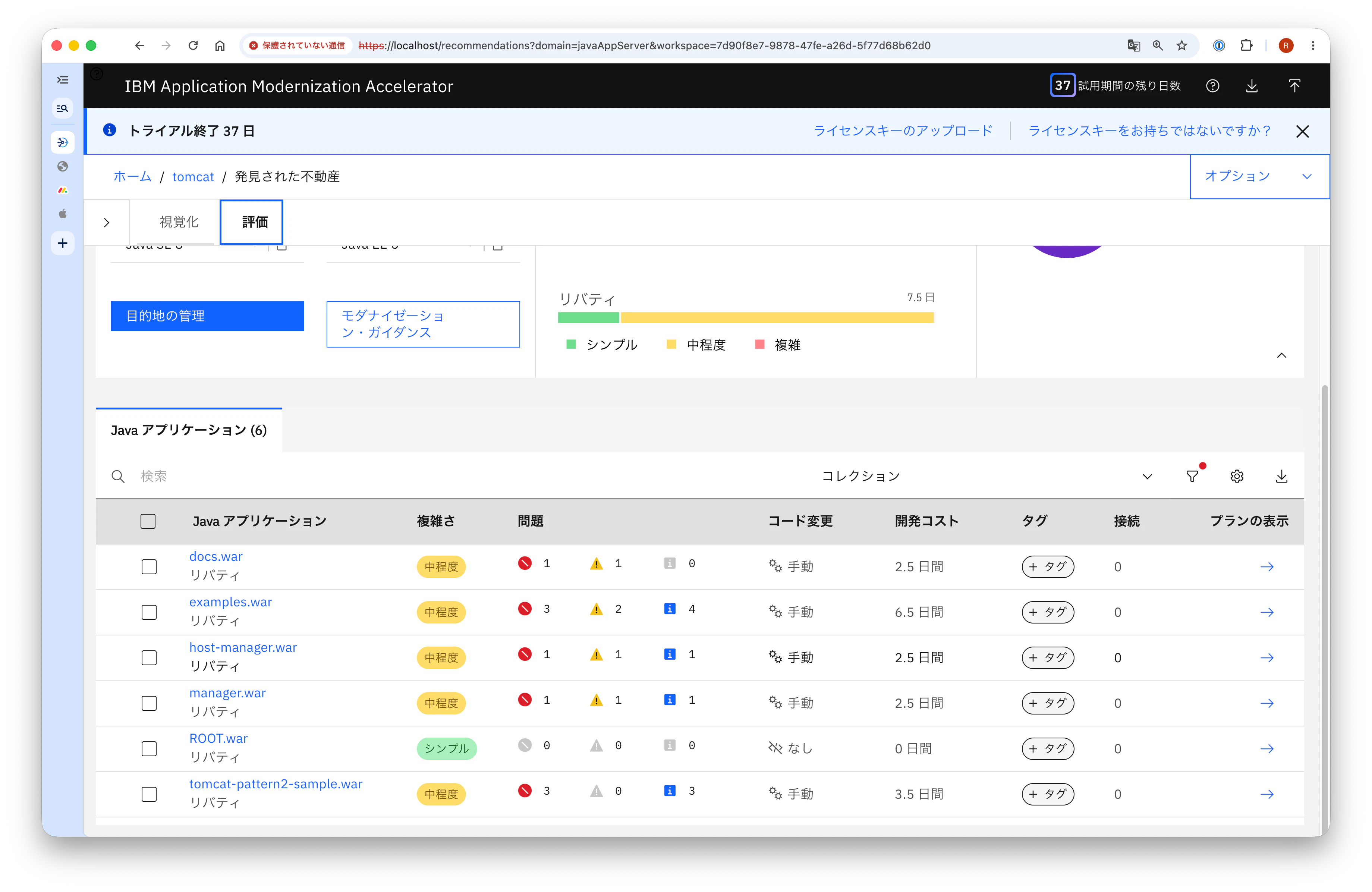This screenshot has width=1372, height=892.
Task: Open tomcat breadcrumb link
Action: pyautogui.click(x=193, y=176)
